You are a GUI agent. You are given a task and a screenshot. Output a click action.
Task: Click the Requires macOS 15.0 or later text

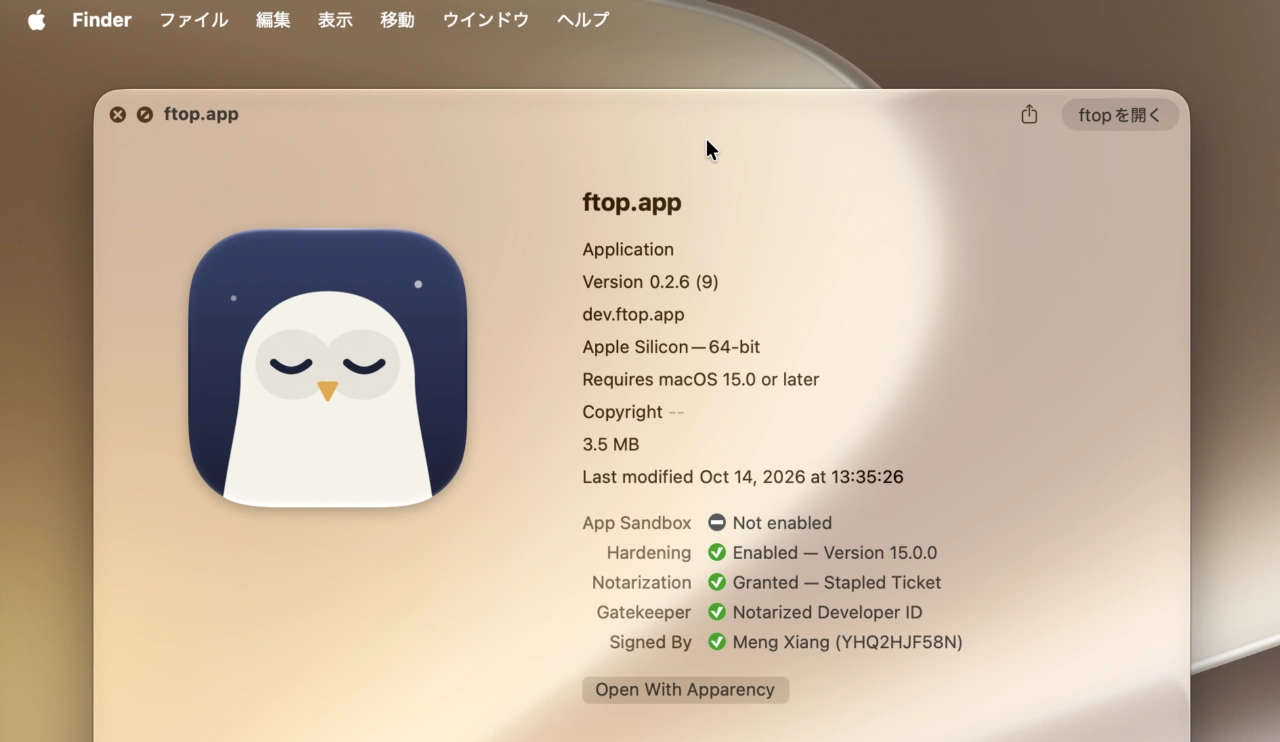tap(701, 380)
